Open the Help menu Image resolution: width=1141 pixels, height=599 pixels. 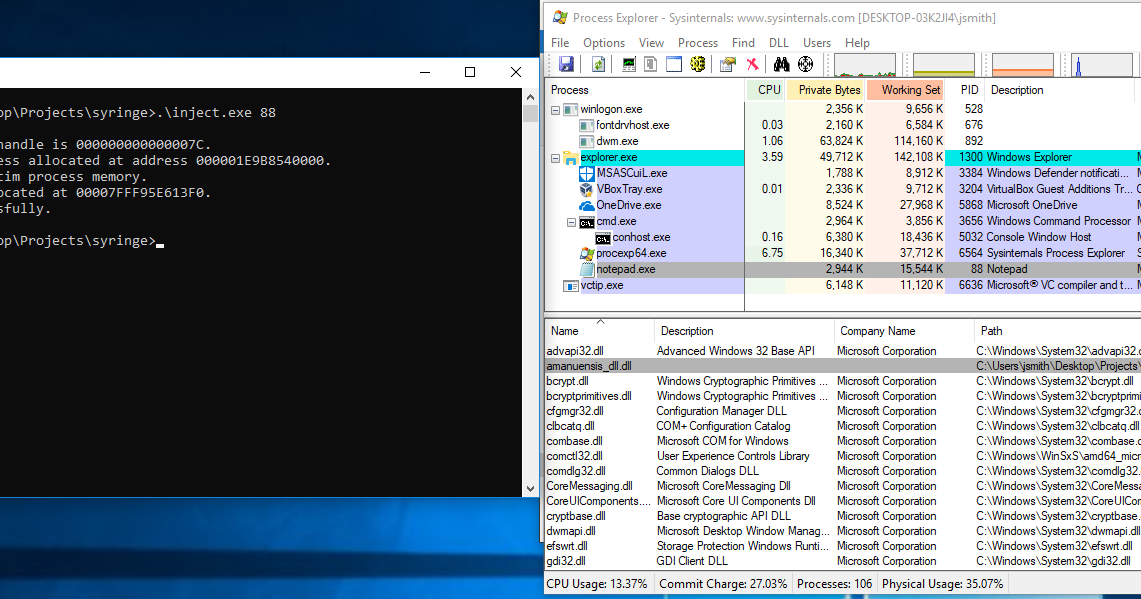point(857,43)
